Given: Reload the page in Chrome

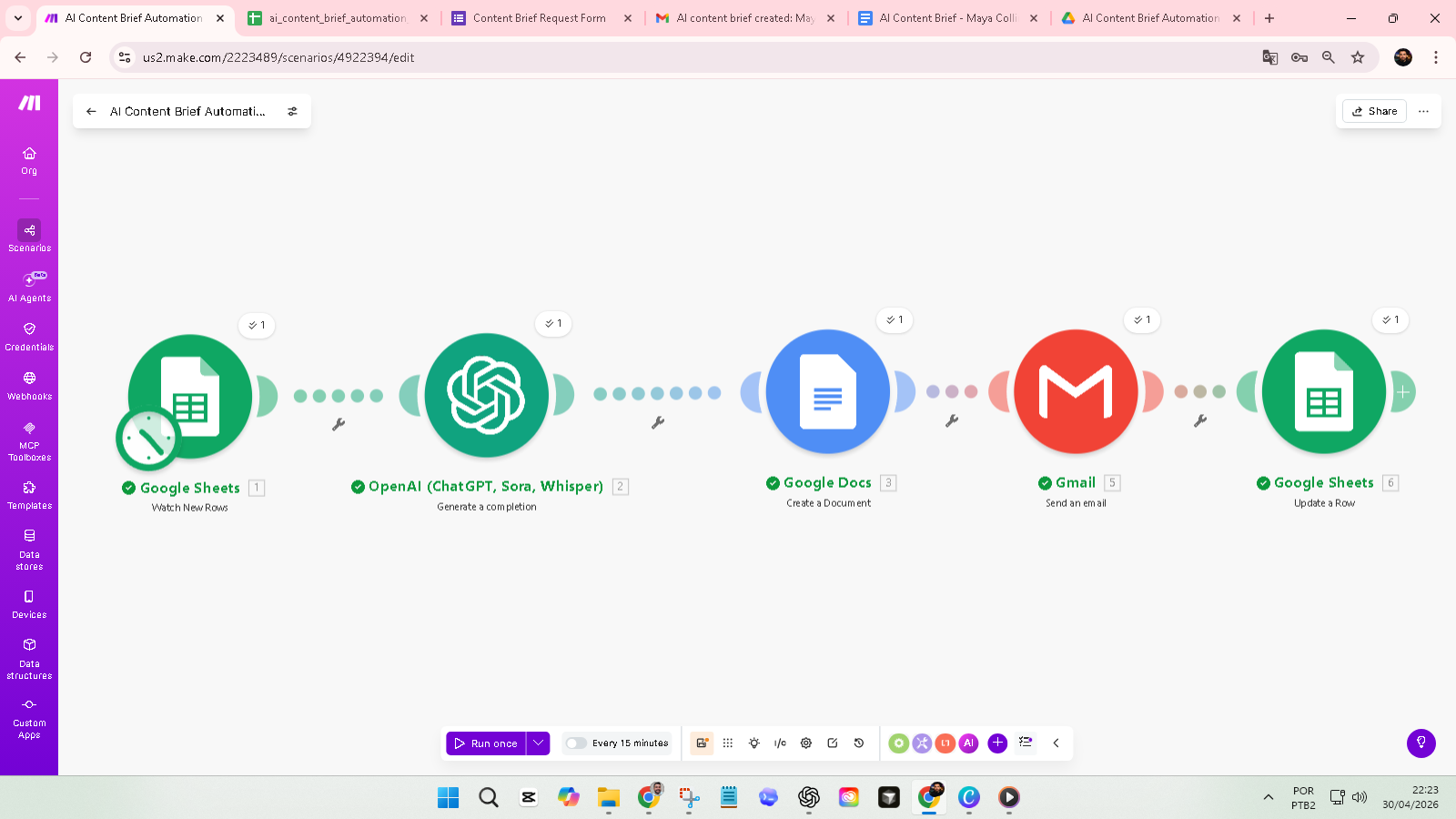Looking at the screenshot, I should (86, 57).
